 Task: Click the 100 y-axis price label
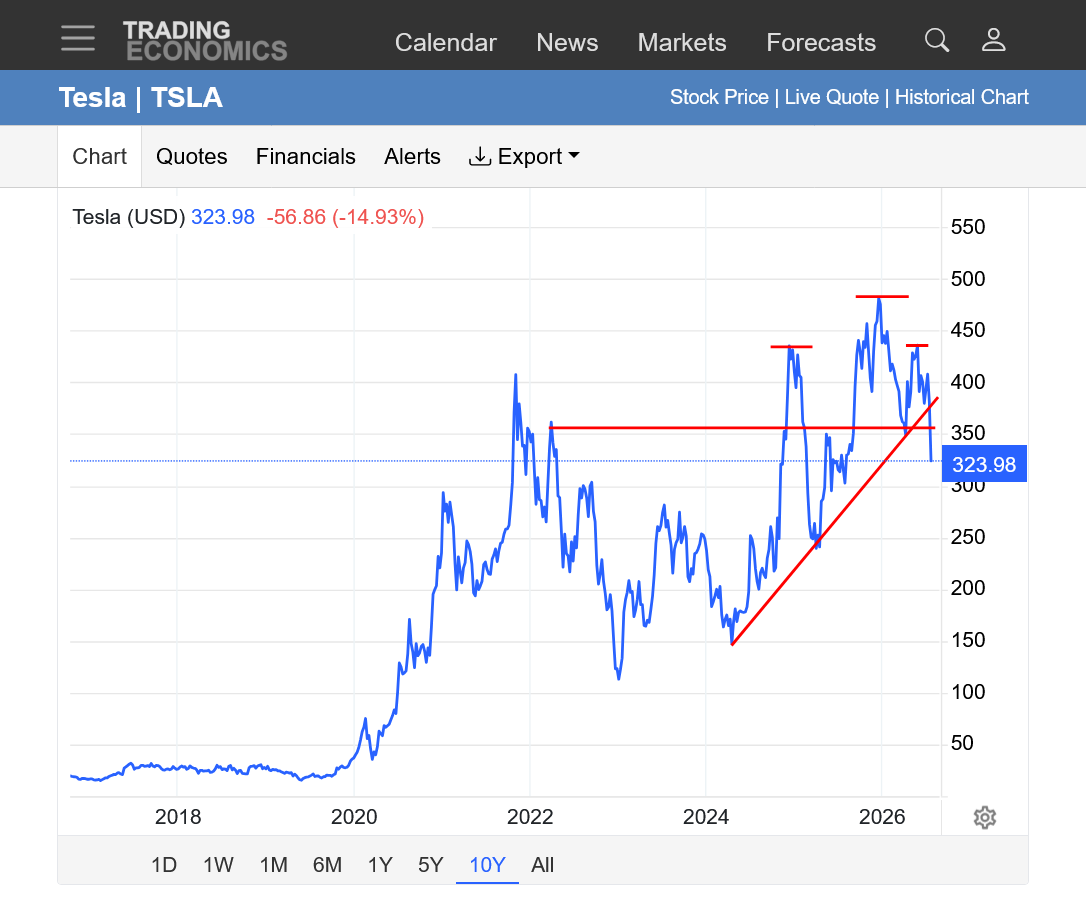(968, 692)
